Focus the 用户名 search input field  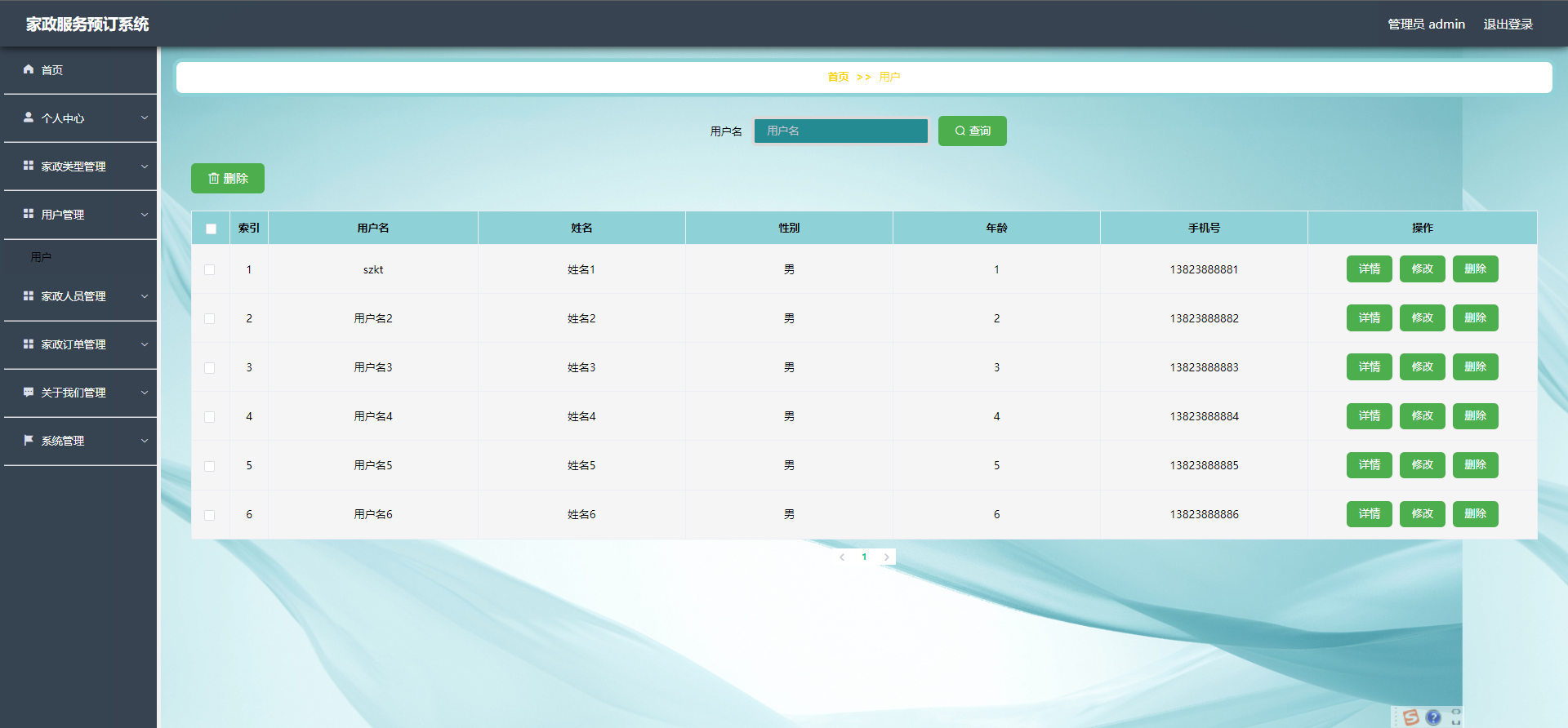(x=841, y=131)
